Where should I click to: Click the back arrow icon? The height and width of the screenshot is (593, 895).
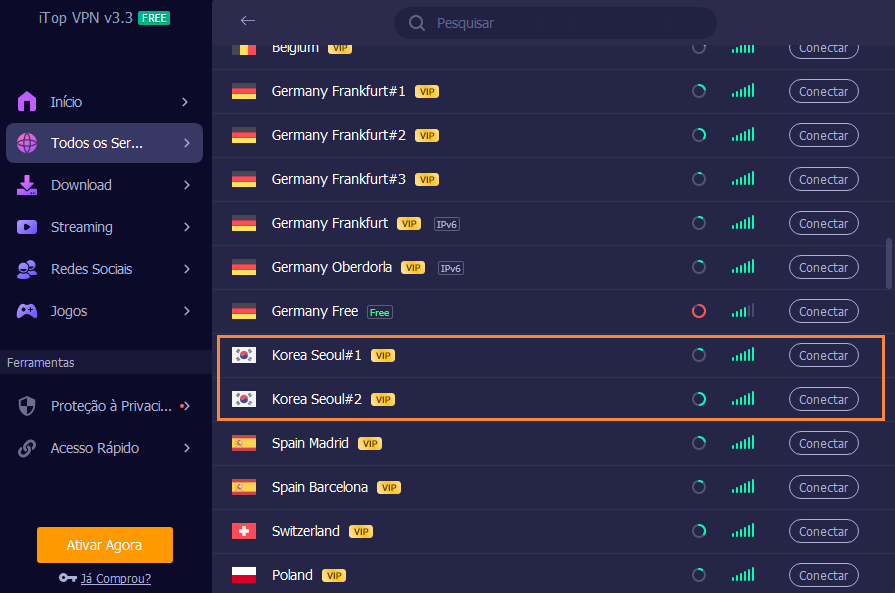tap(248, 21)
